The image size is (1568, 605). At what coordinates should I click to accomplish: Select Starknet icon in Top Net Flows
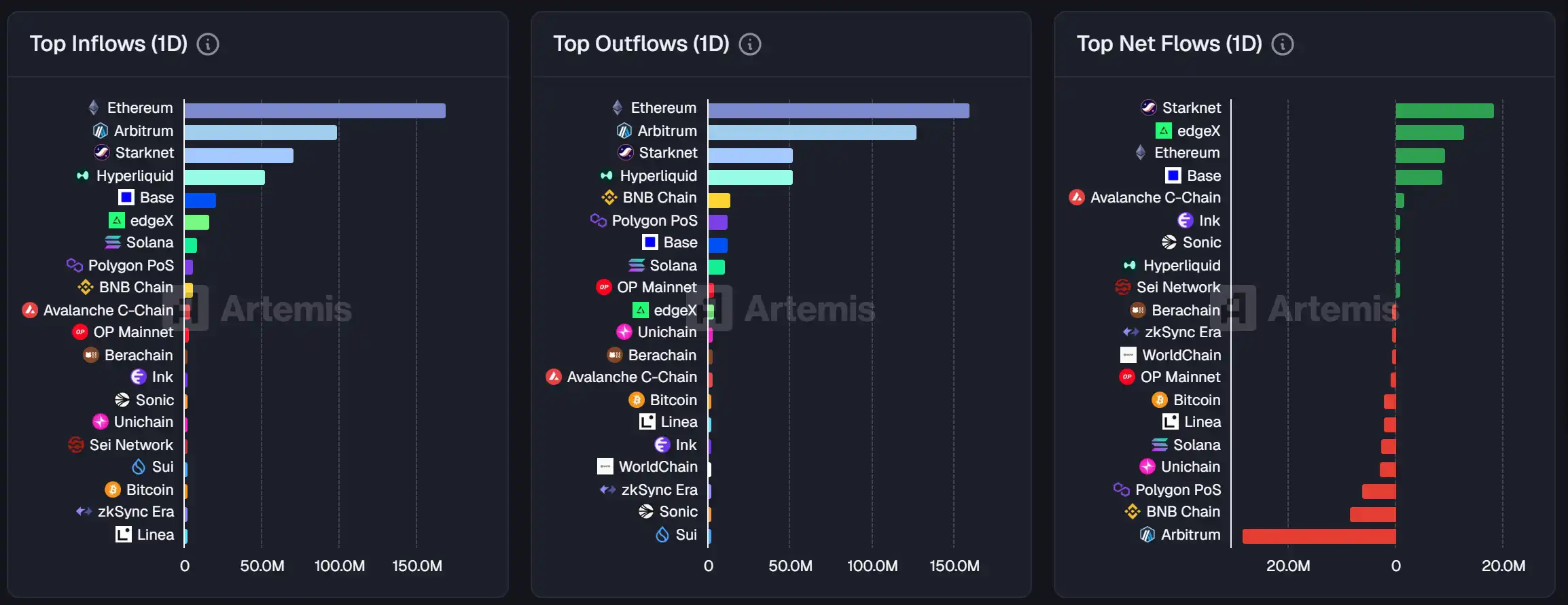(1149, 107)
